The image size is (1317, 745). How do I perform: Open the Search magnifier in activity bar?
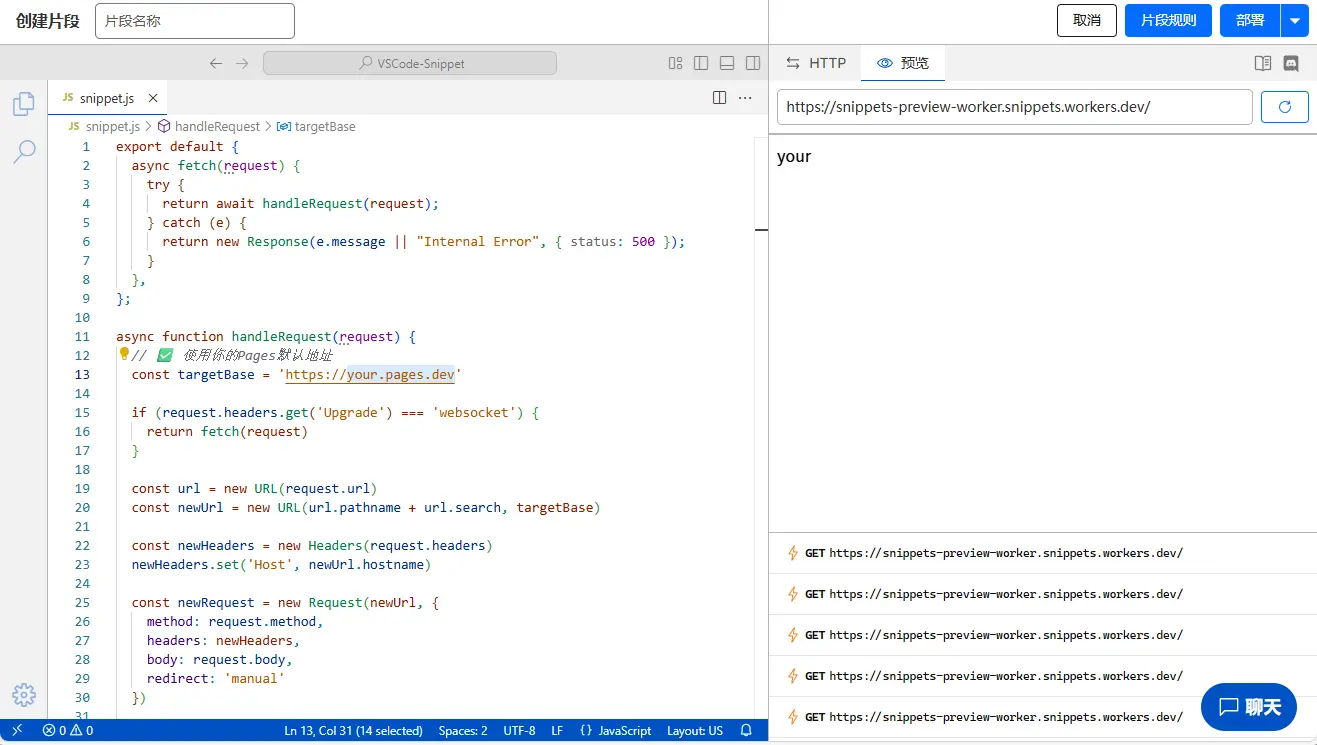(24, 151)
